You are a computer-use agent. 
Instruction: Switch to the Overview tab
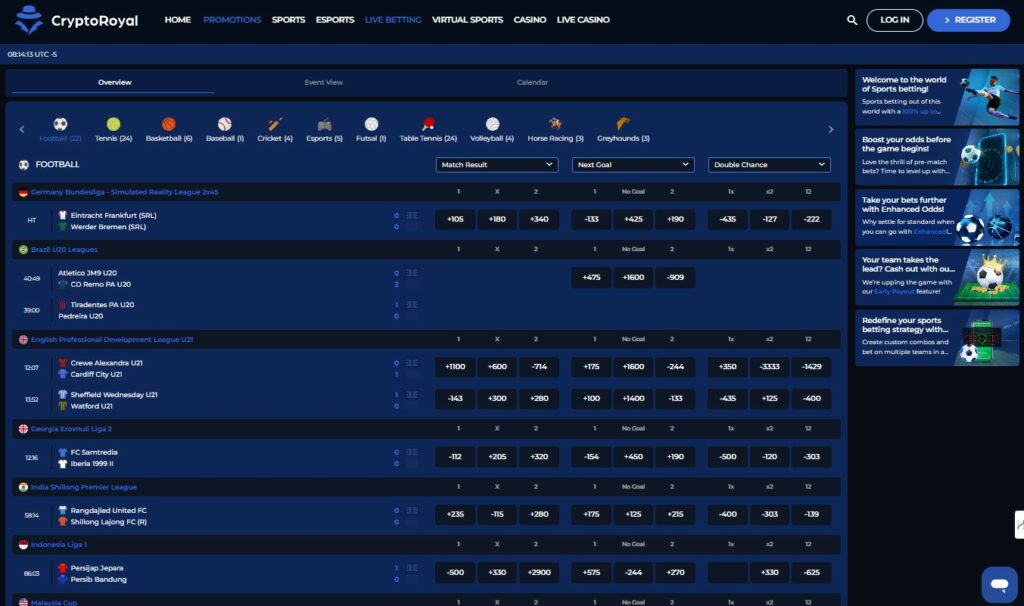[114, 82]
